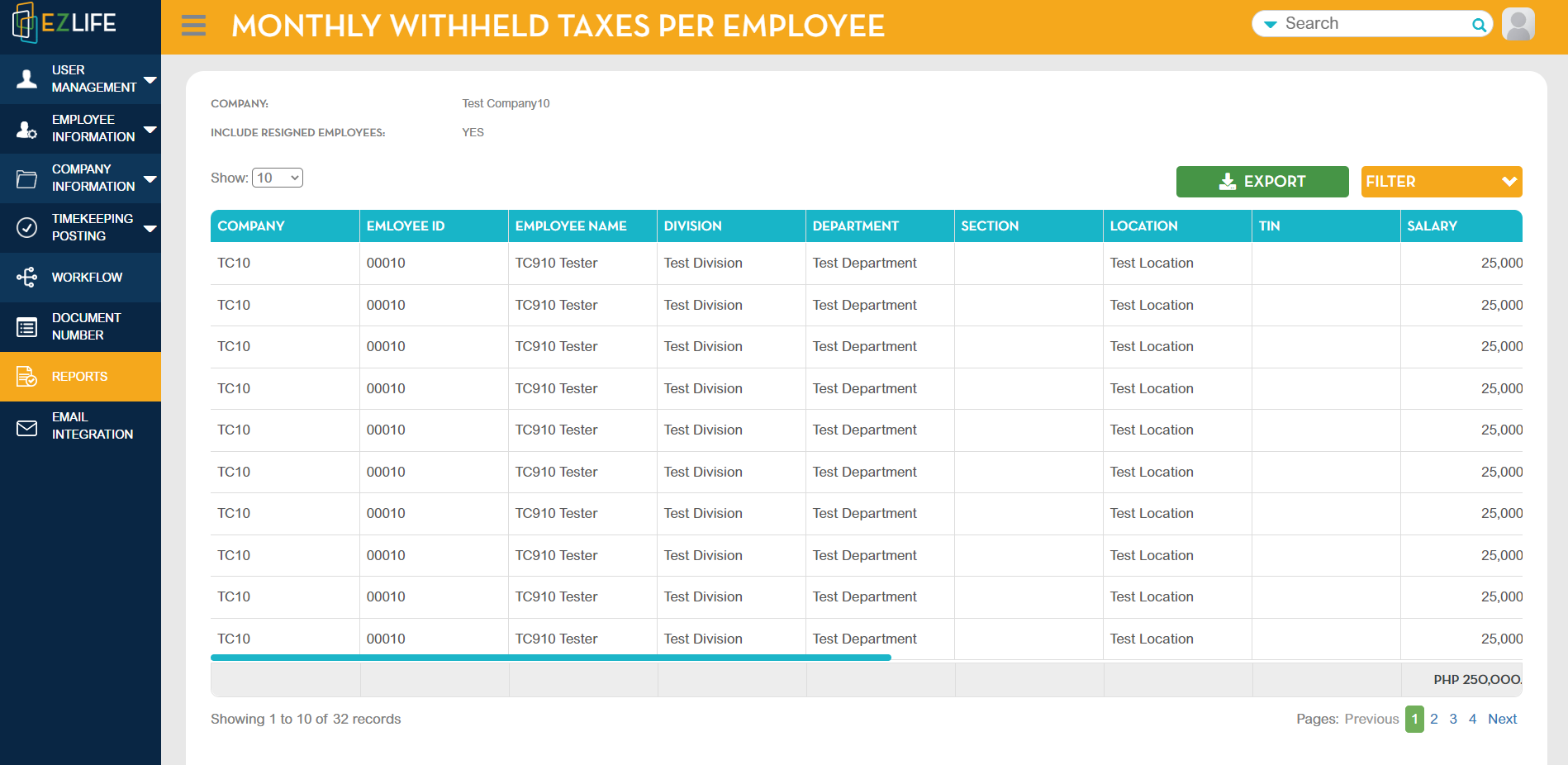Sort by SECTION column header

pos(1028,226)
